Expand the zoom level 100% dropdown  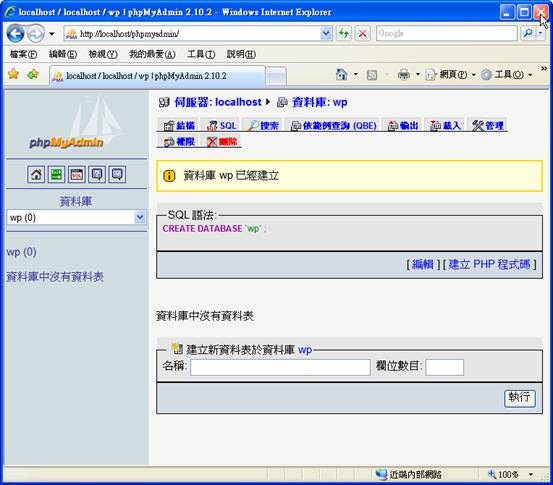(531, 474)
